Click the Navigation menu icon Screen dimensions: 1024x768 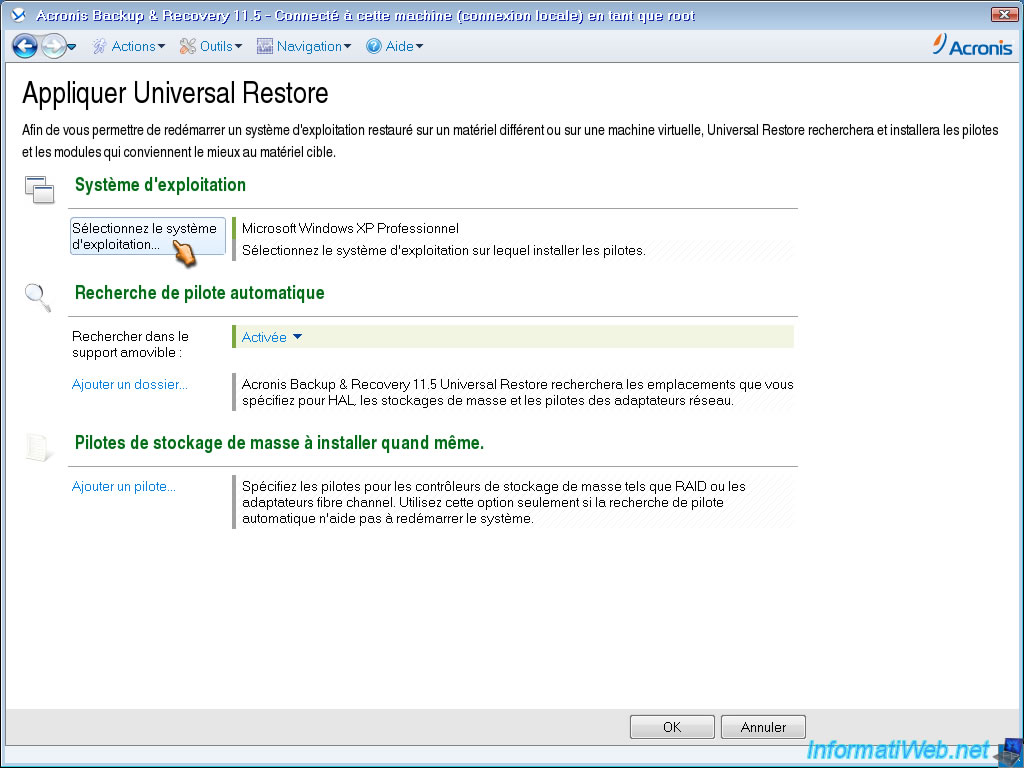coord(264,46)
